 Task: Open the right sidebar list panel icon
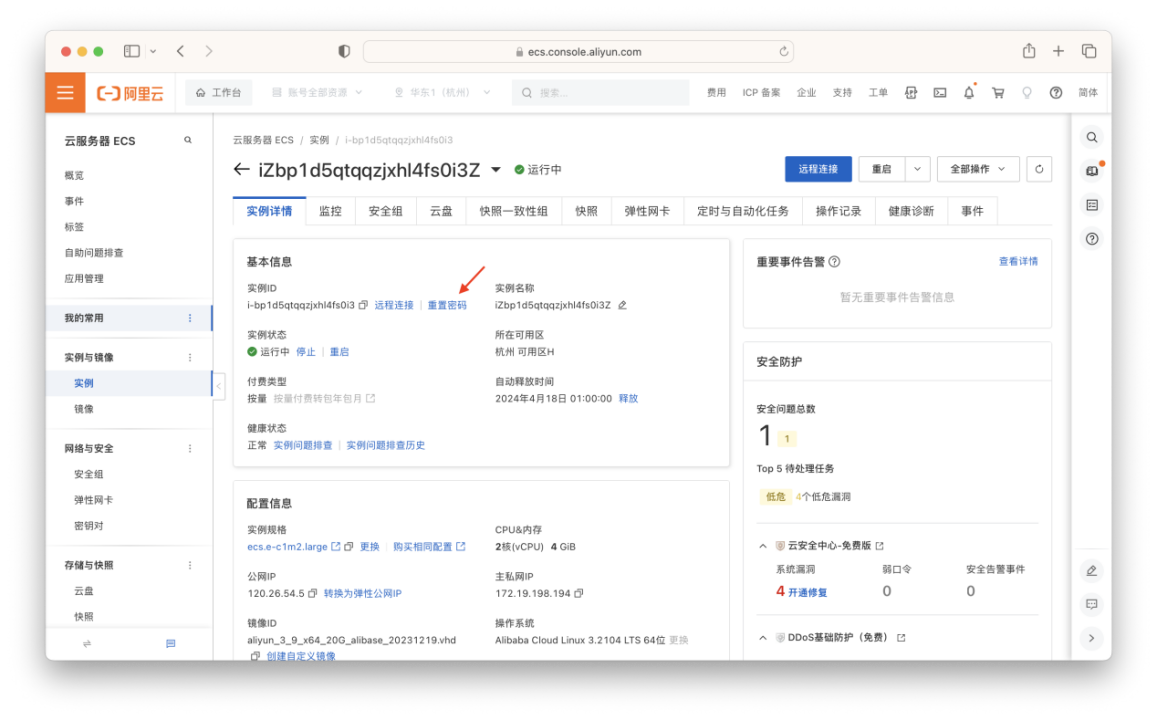1092,205
